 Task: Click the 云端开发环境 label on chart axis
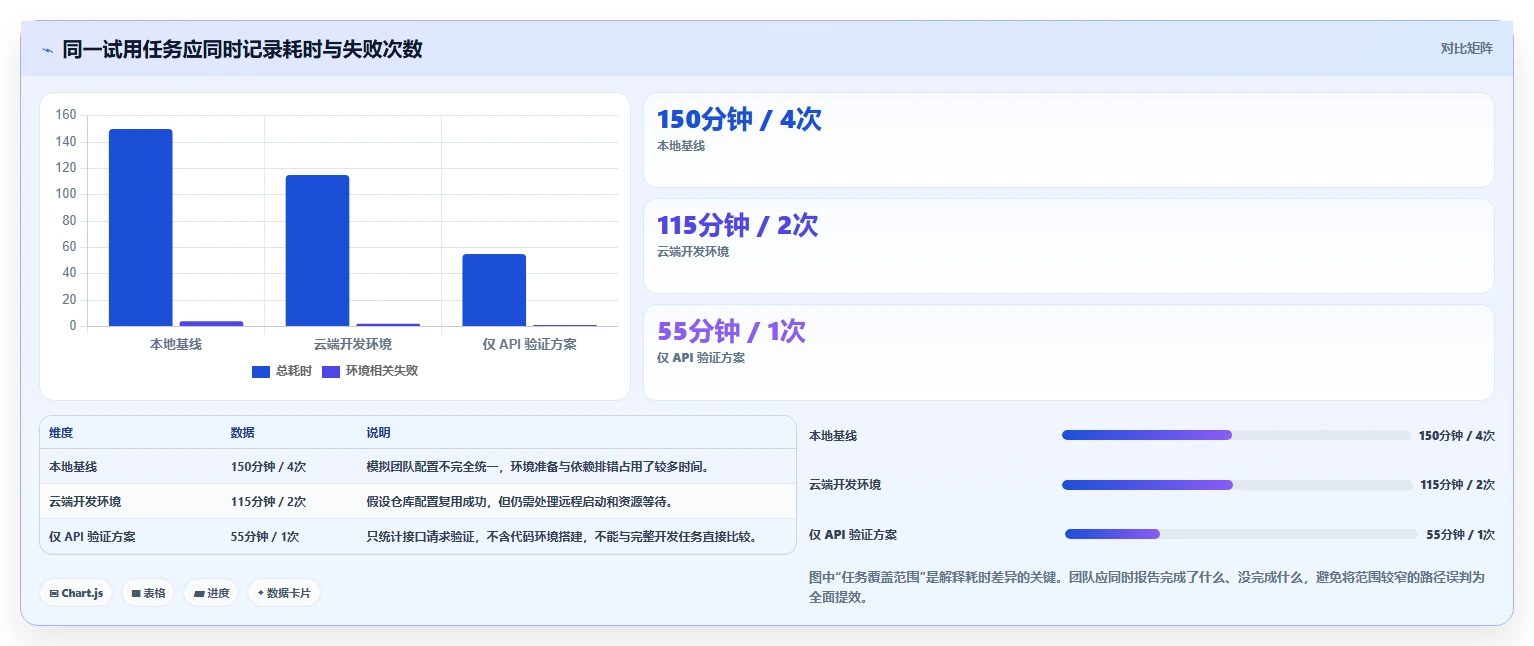[x=353, y=344]
